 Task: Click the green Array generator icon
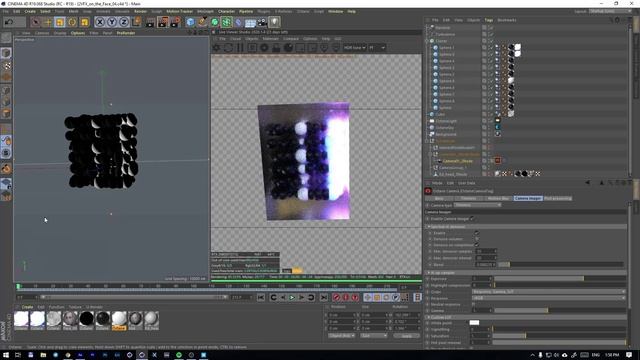[x=227, y=22]
